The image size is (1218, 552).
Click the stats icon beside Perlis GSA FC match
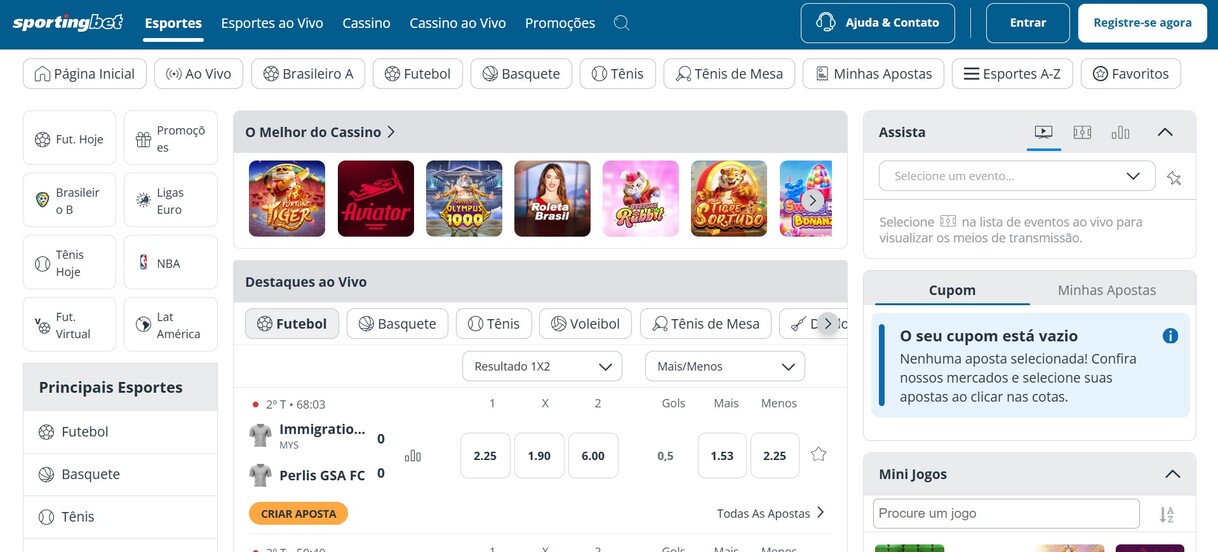[x=413, y=456]
